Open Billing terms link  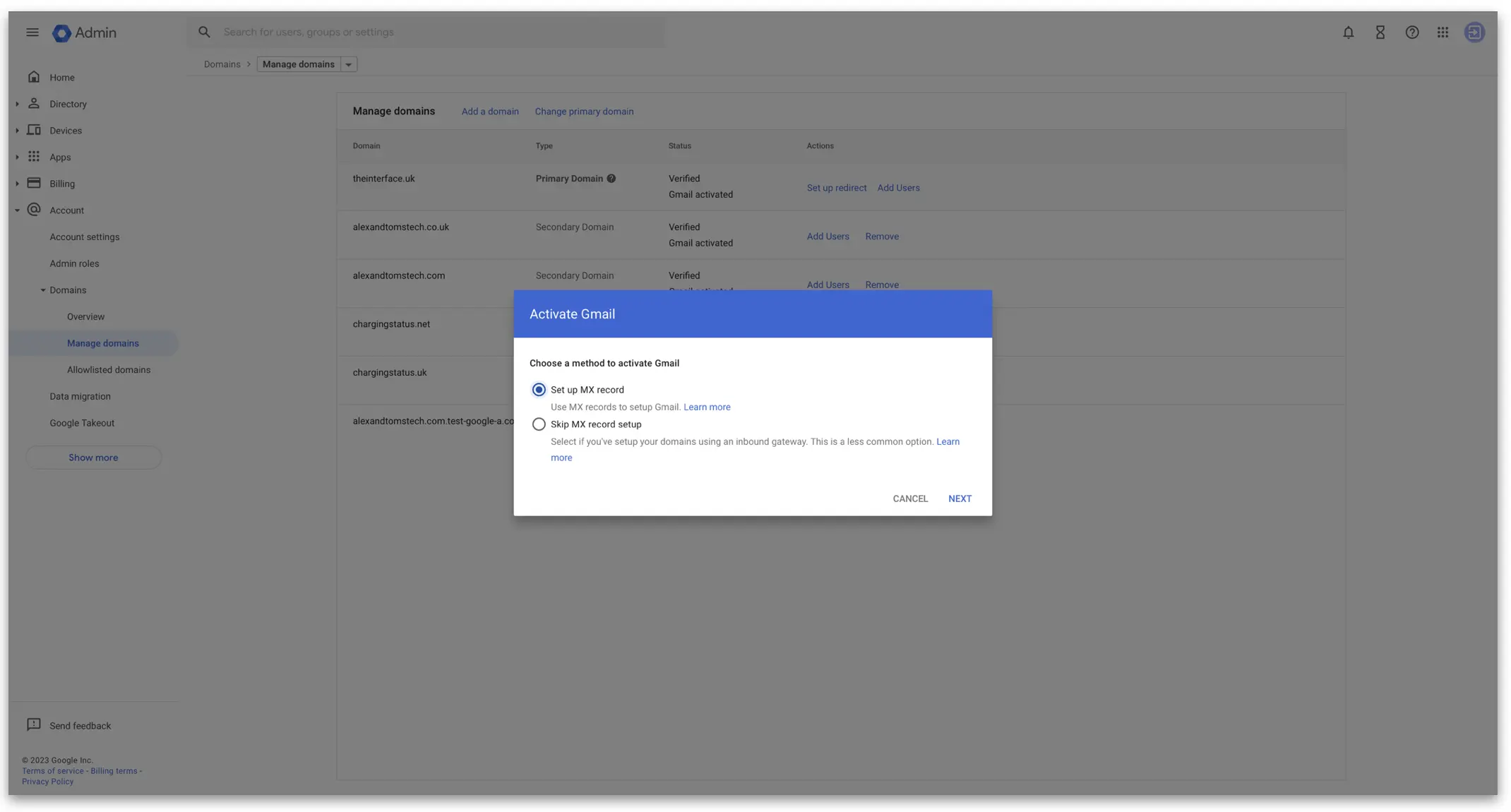point(114,771)
